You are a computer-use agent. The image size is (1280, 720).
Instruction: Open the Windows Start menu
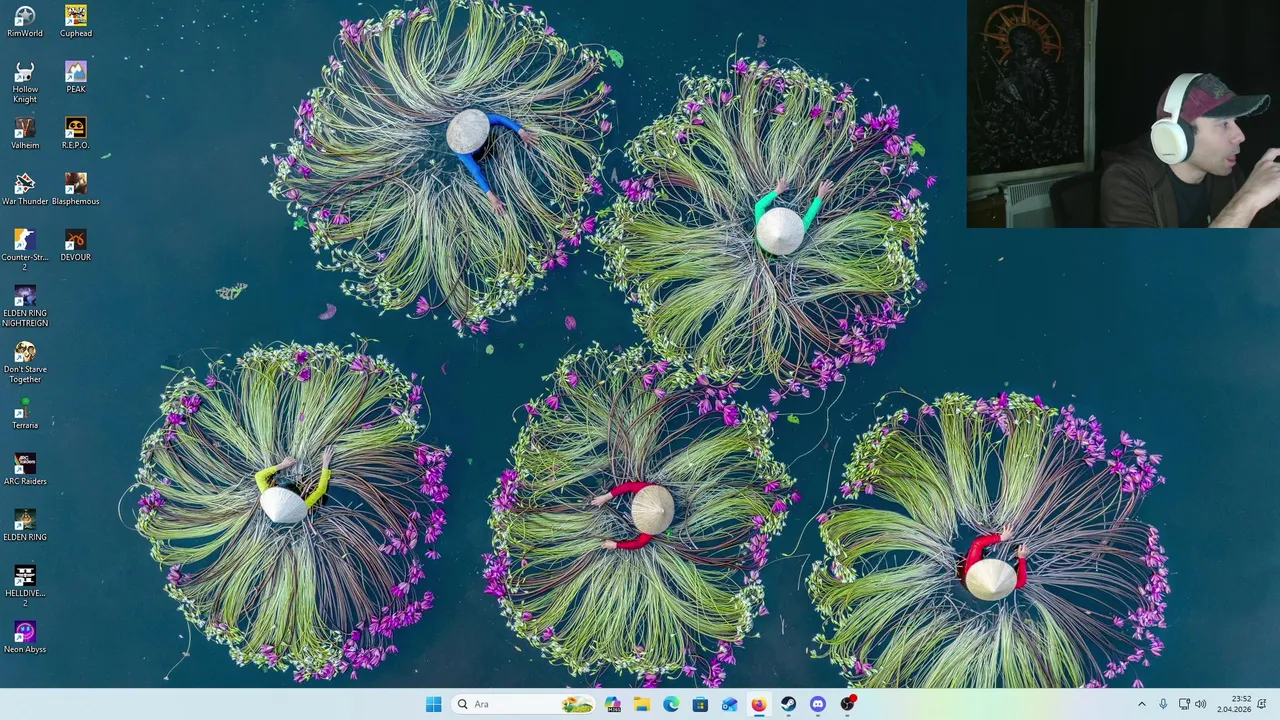click(433, 704)
